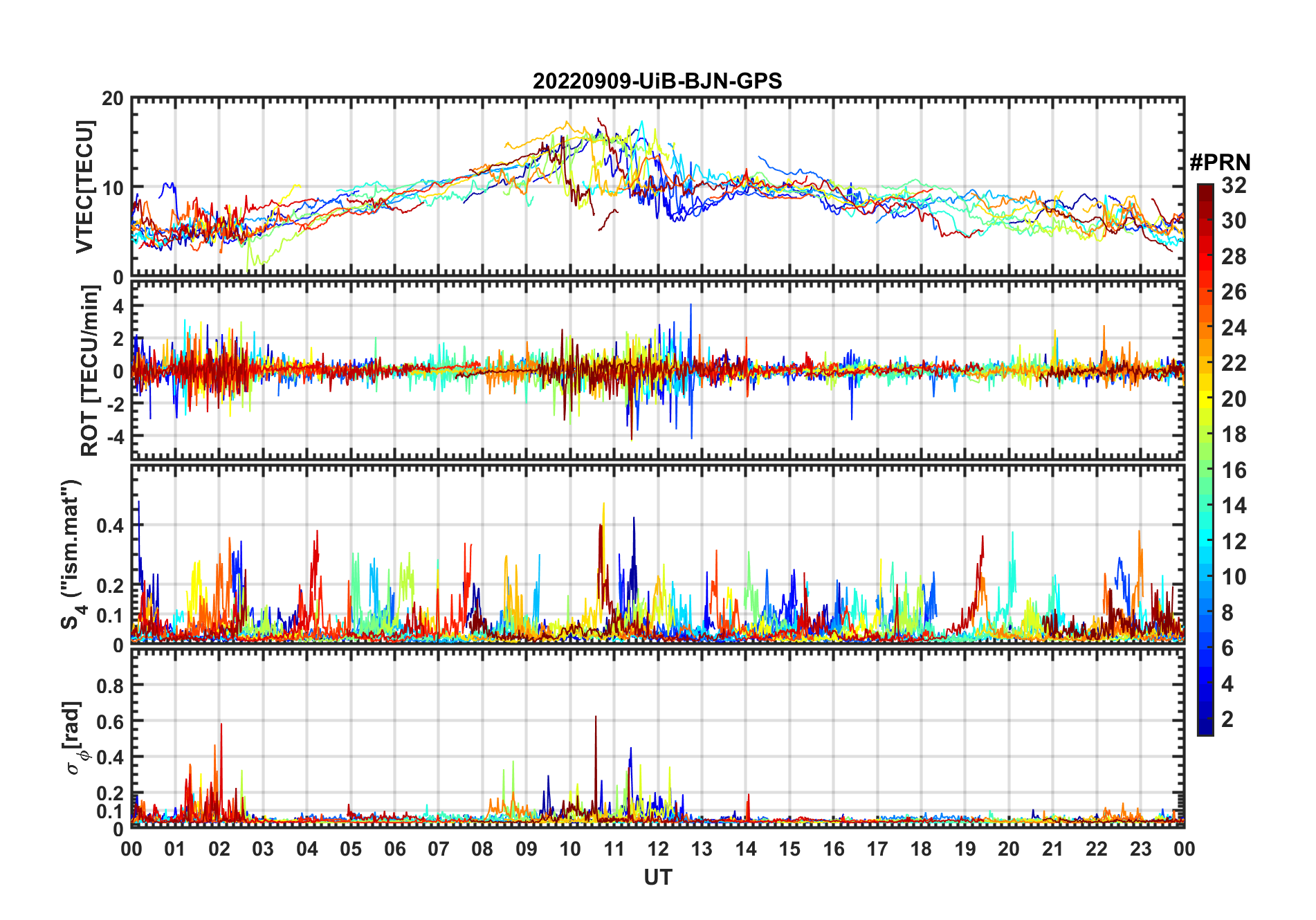Screen dimensions: 1316x920
Task: Click the UT x-axis label
Action: pyautogui.click(x=657, y=878)
